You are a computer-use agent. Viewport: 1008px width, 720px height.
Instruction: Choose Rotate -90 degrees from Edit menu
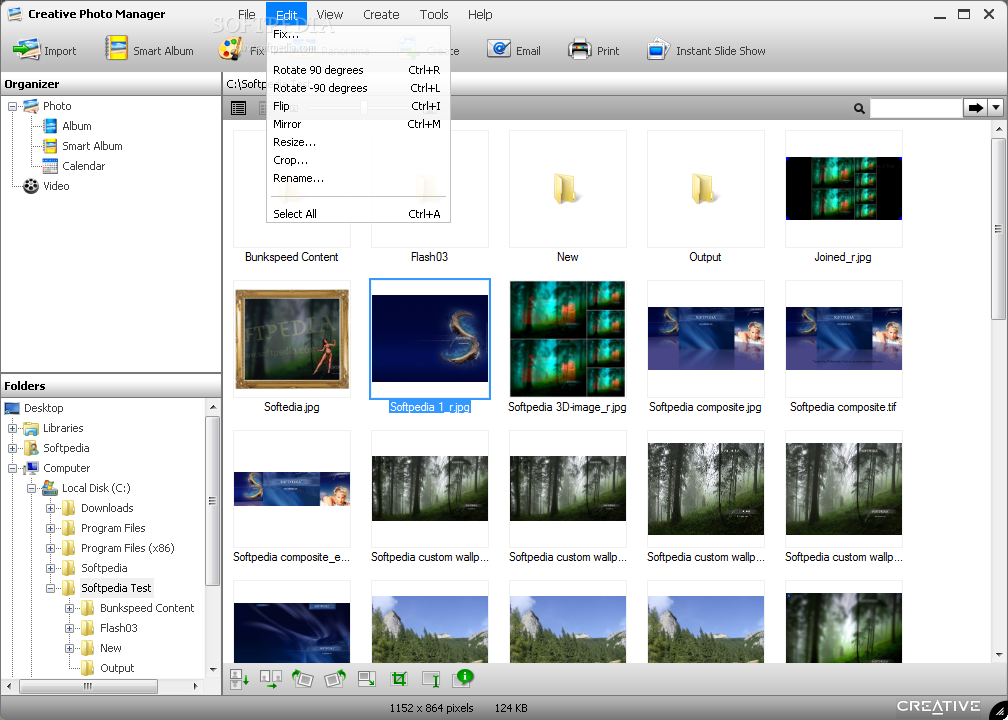[358, 88]
